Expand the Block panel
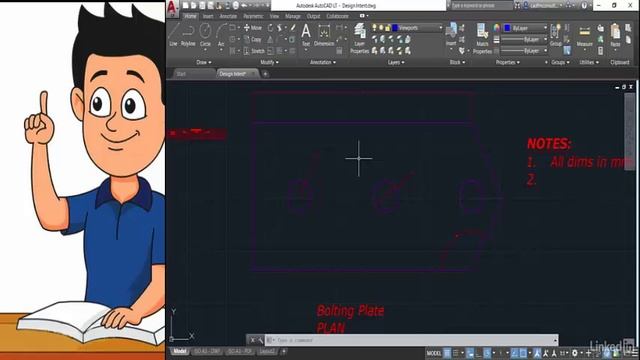640x360 pixels. tap(457, 62)
